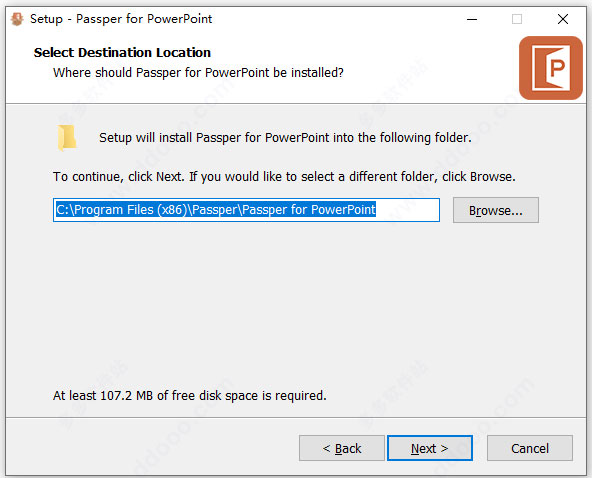Click the disabled maximize window button
This screenshot has height=478, width=592.
click(x=517, y=19)
